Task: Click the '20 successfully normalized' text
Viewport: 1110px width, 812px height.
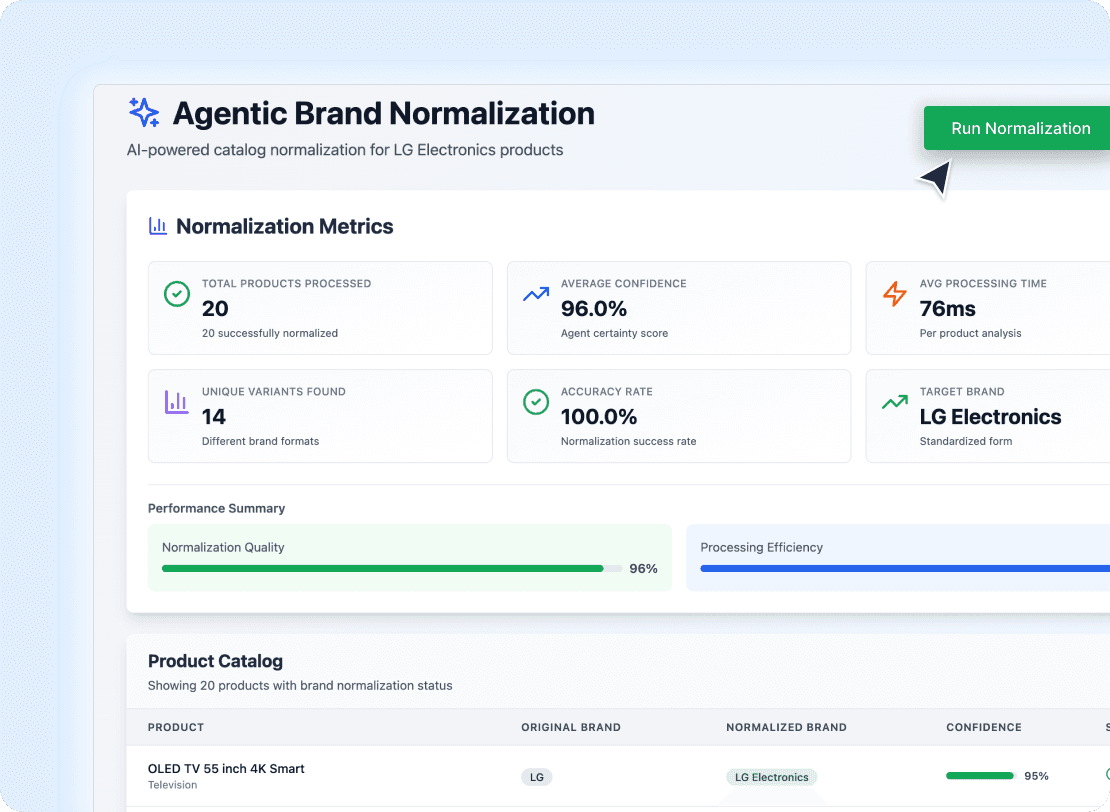Action: (270, 333)
